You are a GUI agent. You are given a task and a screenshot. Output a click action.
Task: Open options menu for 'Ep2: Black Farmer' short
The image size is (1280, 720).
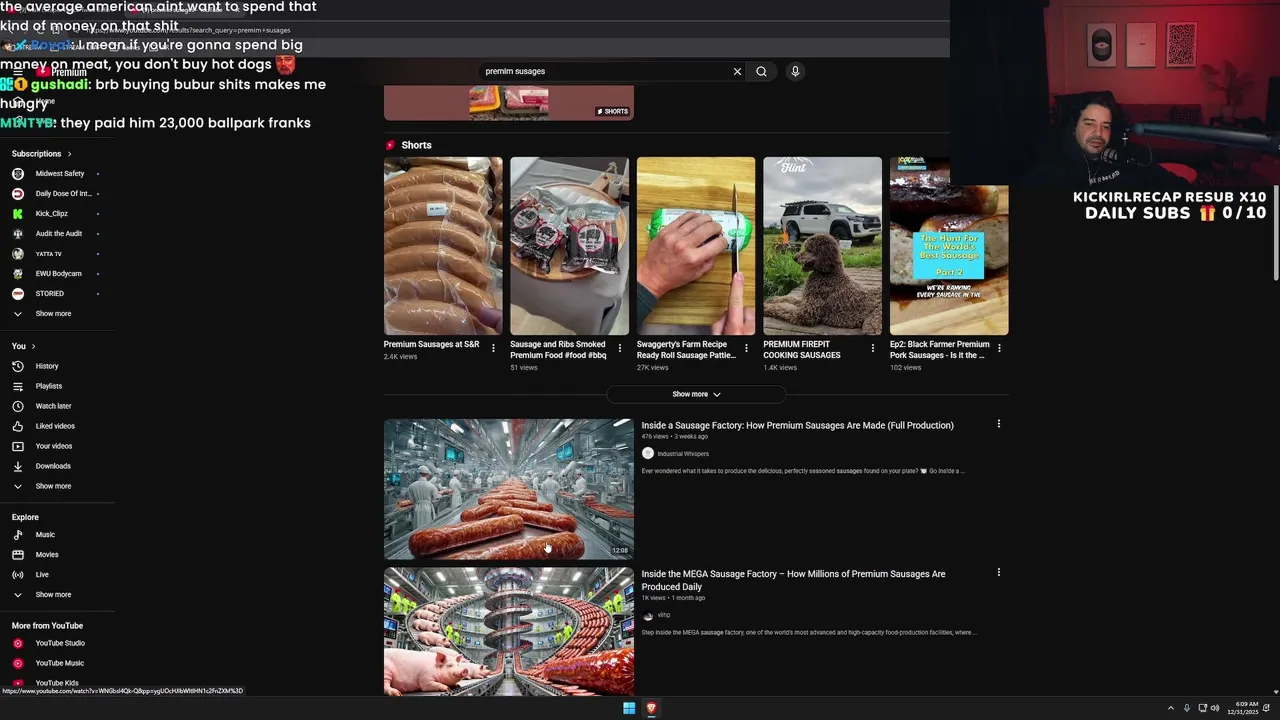(x=999, y=348)
